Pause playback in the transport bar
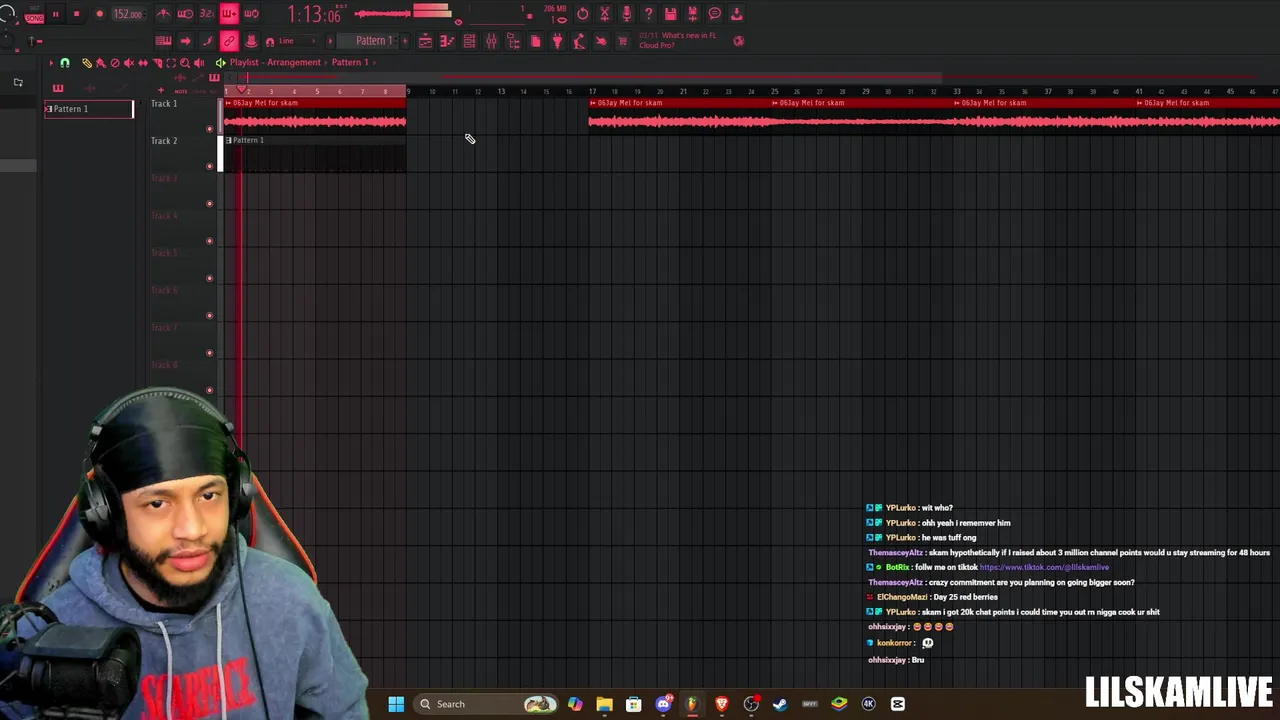Viewport: 1280px width, 720px height. click(55, 14)
